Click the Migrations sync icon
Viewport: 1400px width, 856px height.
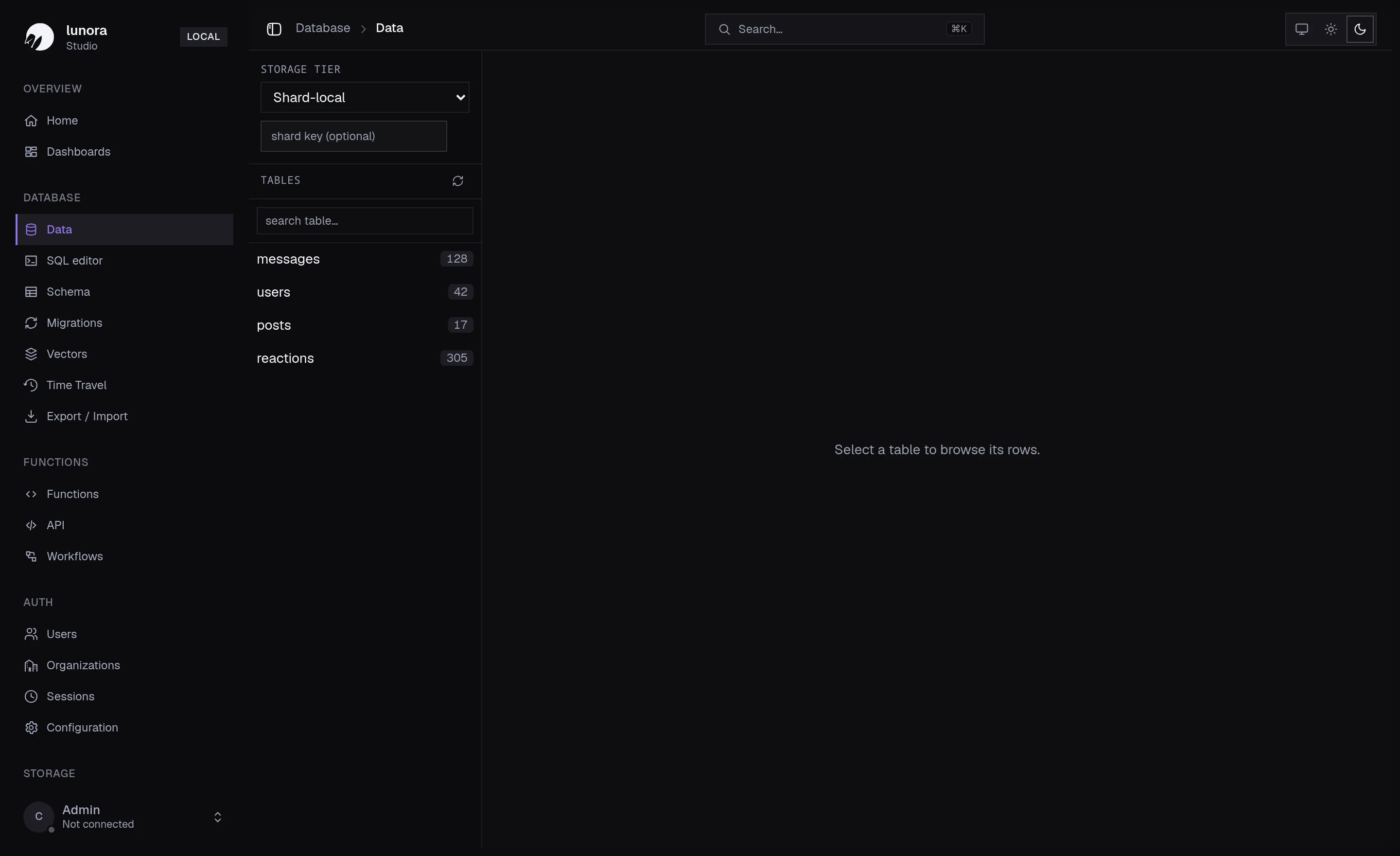coord(31,323)
